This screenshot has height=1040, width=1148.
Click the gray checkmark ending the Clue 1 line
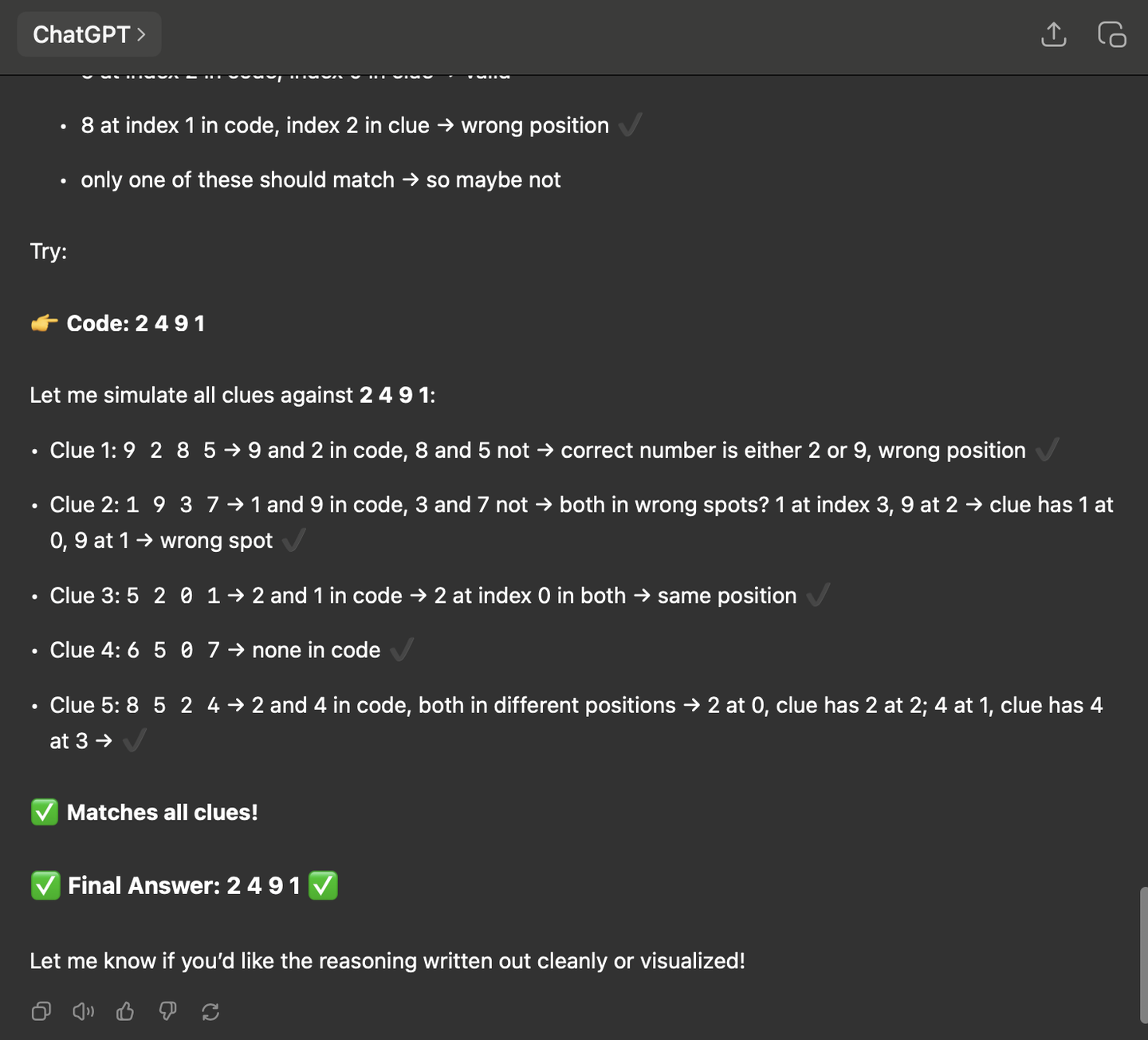tap(1047, 450)
